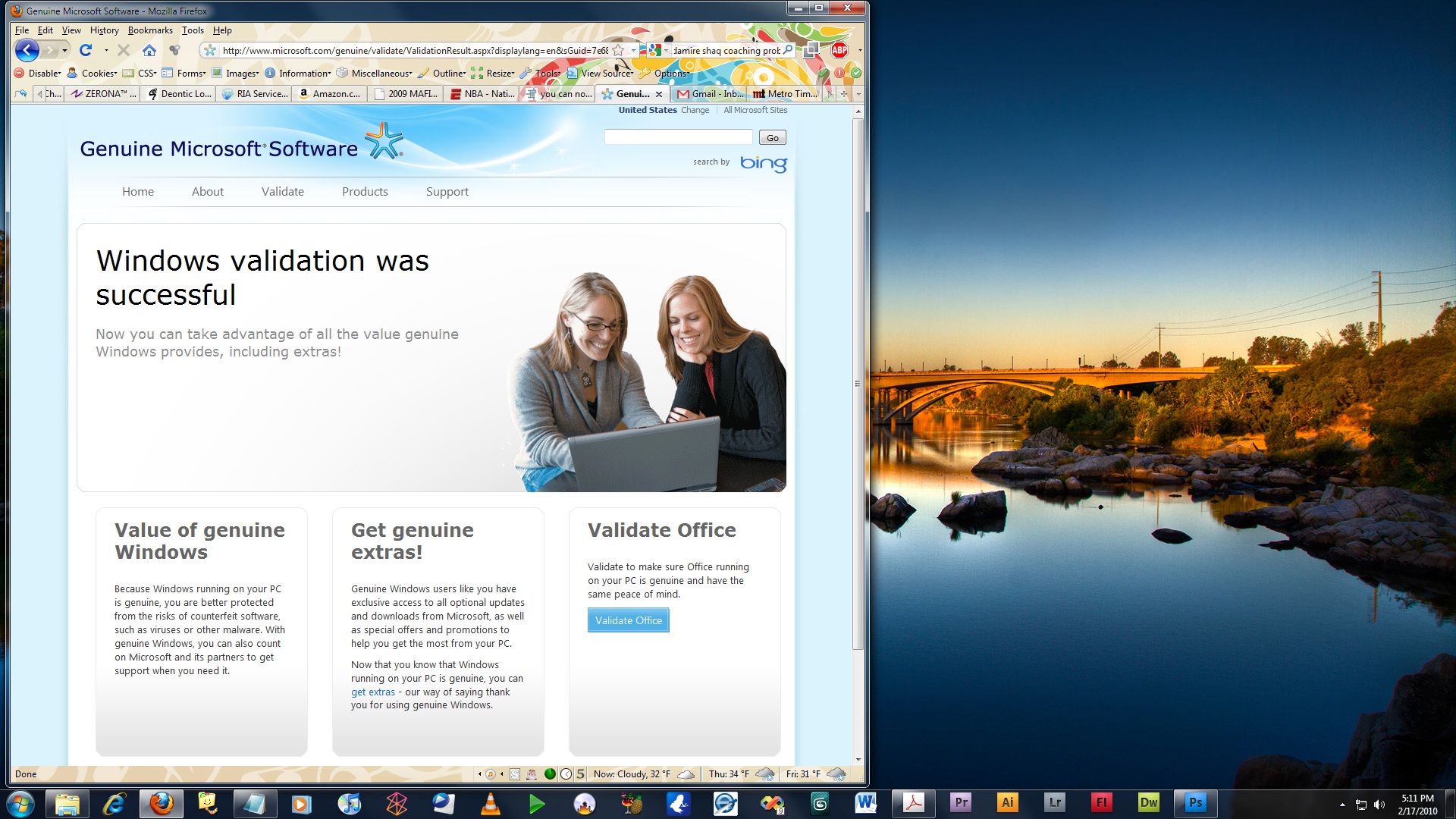Click the clock icon in status bar
The image size is (1456, 819).
pos(566,773)
